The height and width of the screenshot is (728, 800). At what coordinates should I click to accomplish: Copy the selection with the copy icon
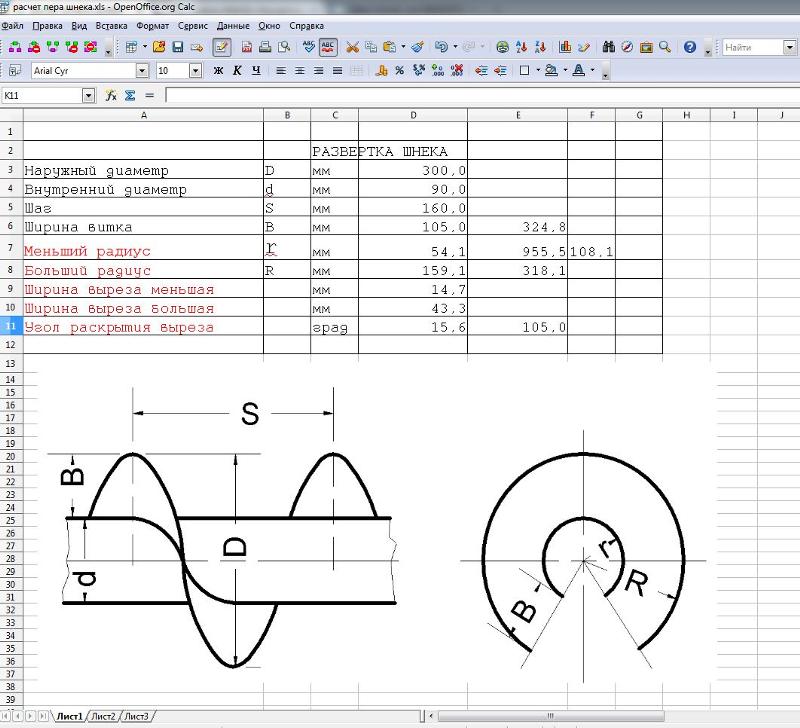371,47
